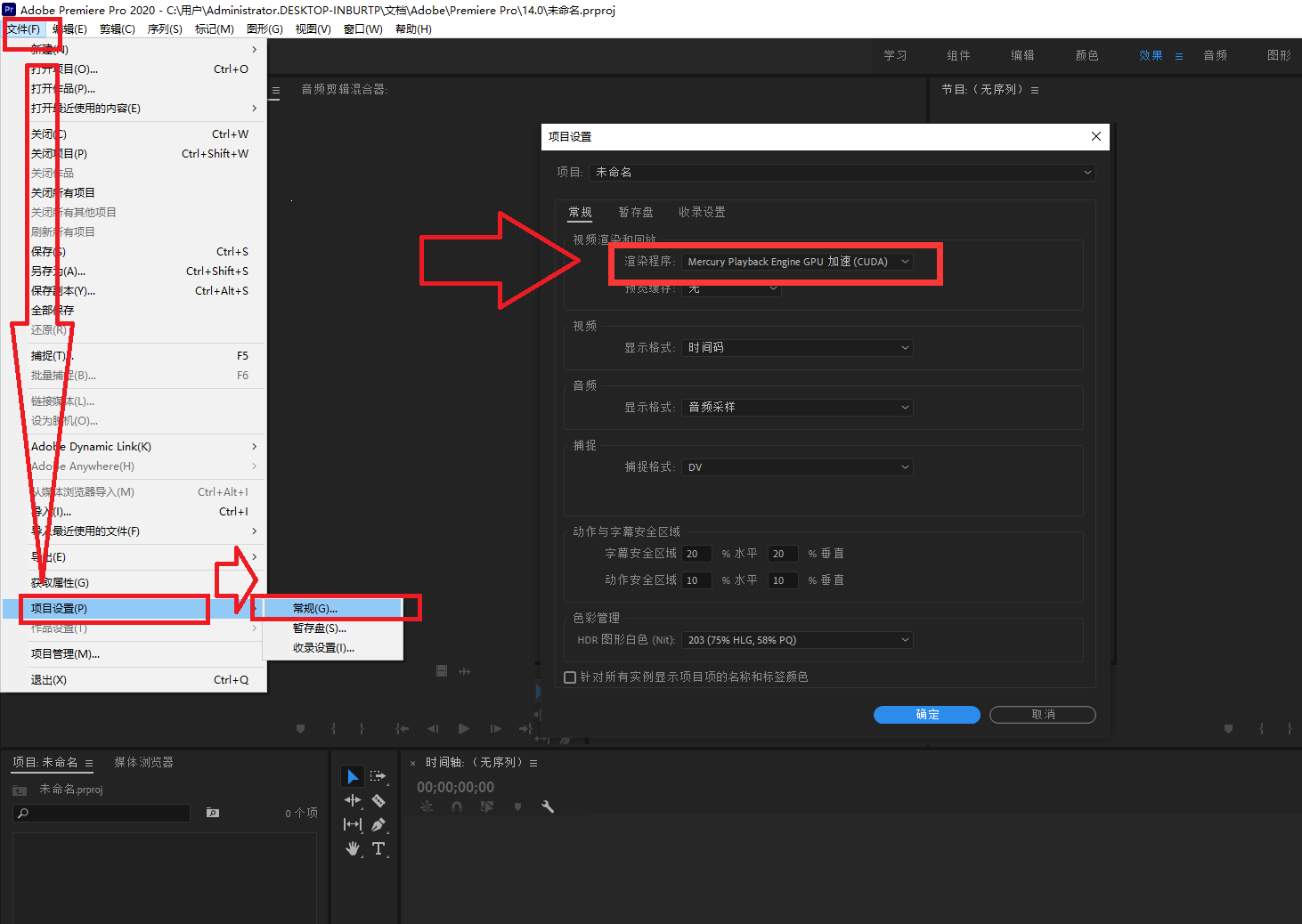Click the project panel search field
Viewport: 1302px width, 924px height.
[102, 813]
